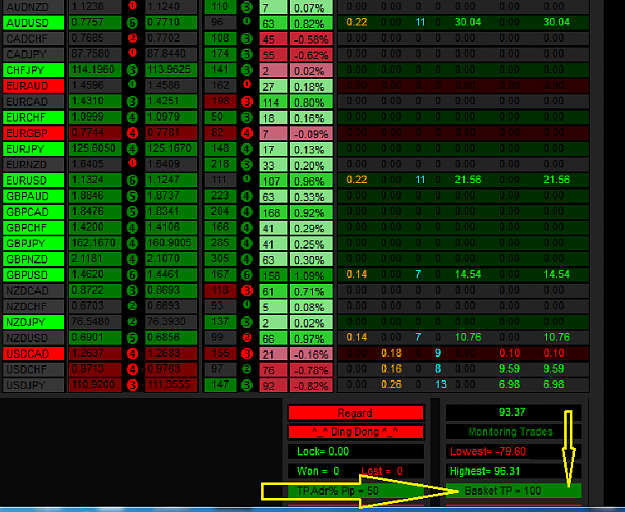Click the Highest= 96.31 readout
The height and width of the screenshot is (512, 625).
[485, 471]
